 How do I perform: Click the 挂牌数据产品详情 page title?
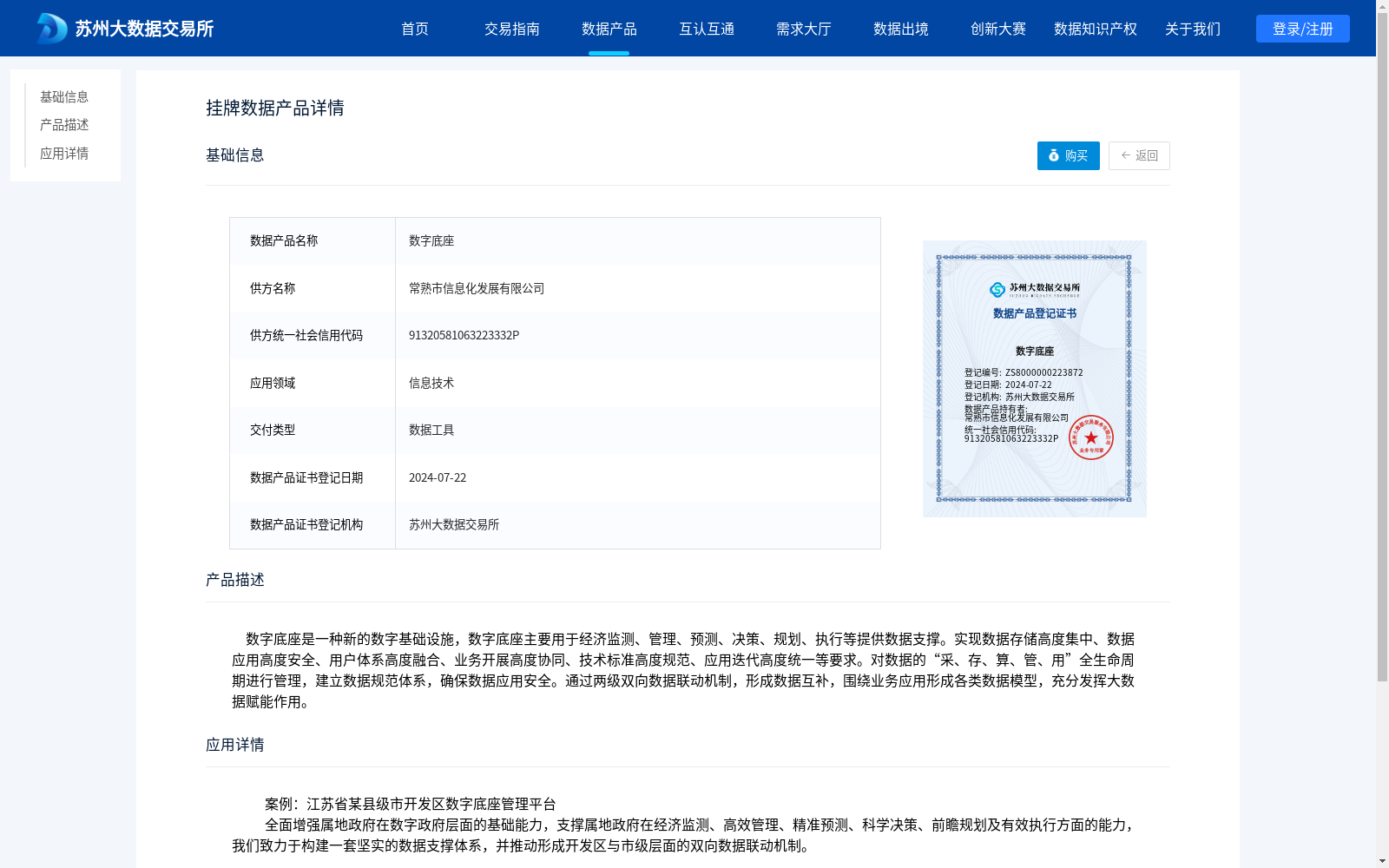click(275, 108)
